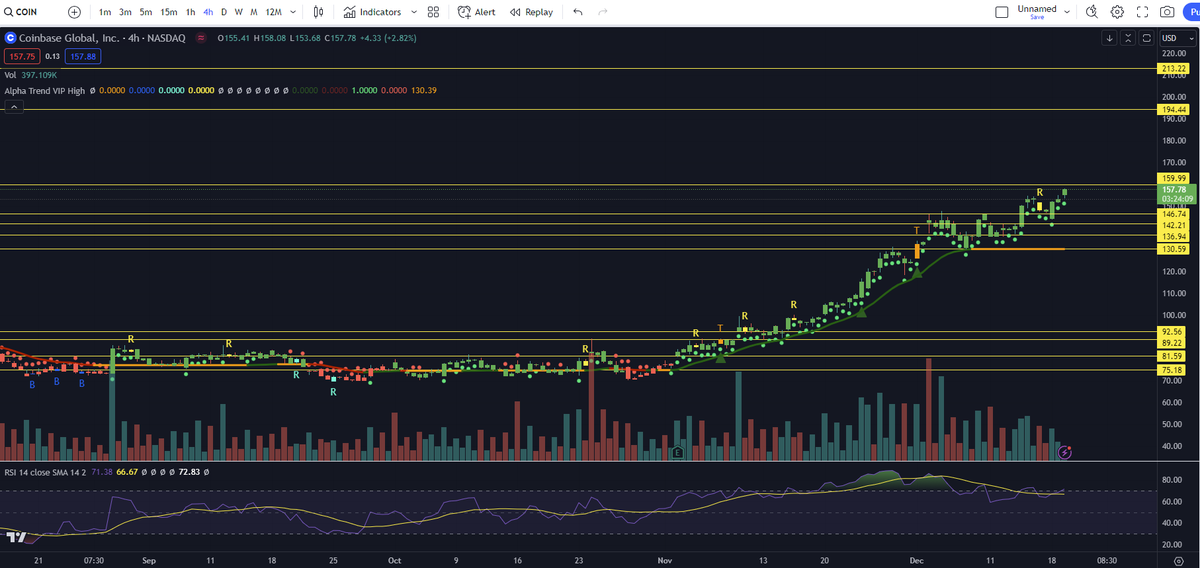Start bar Replay mode
The height and width of the screenshot is (568, 1200).
pos(531,12)
